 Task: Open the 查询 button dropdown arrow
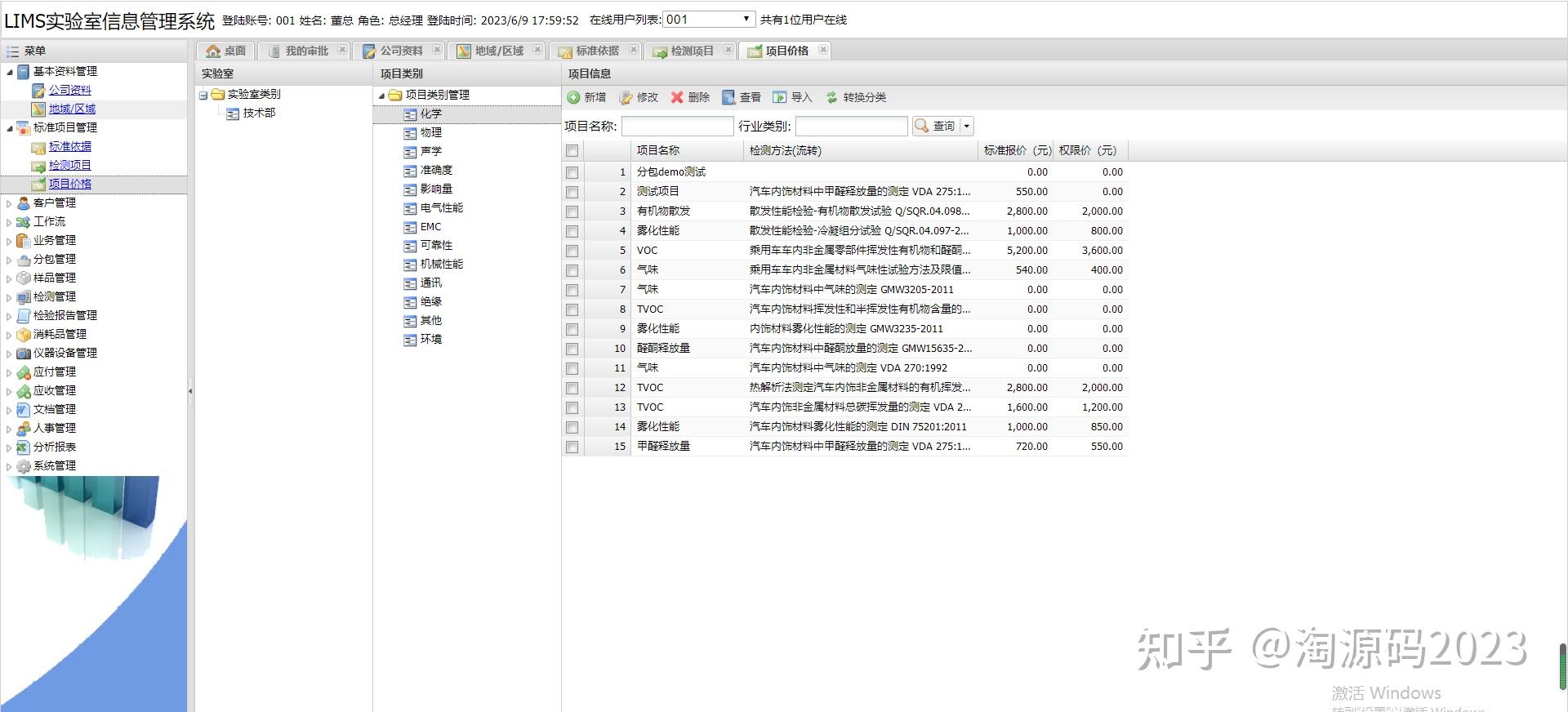967,126
